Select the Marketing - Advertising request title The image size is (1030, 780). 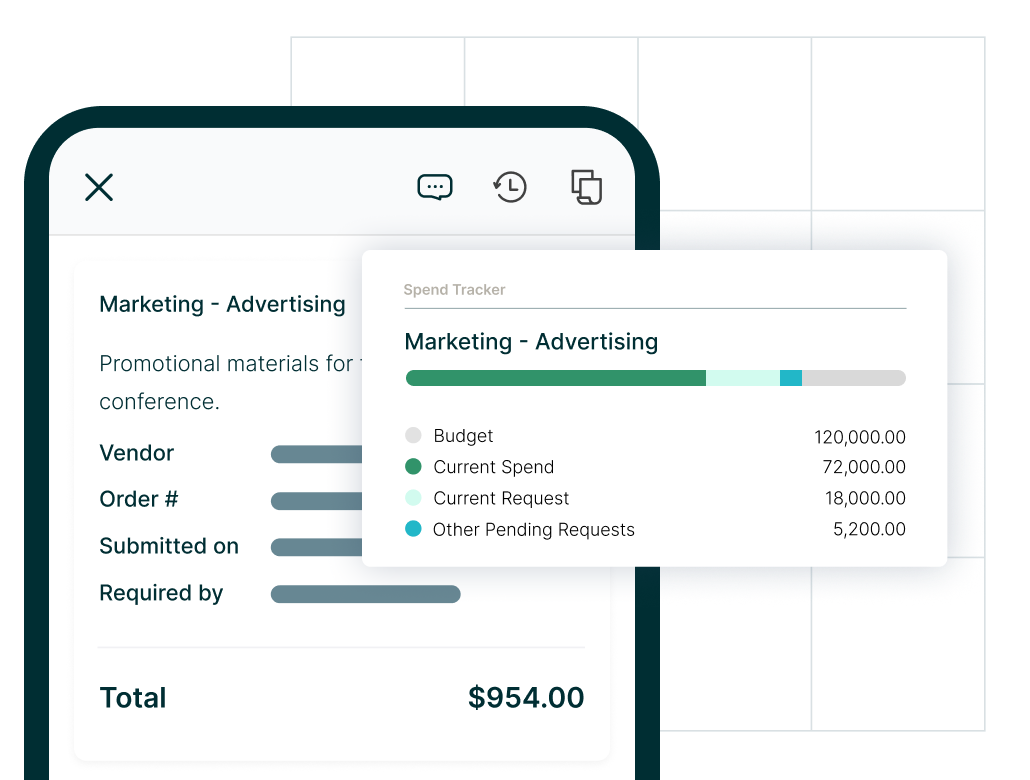pyautogui.click(x=222, y=304)
